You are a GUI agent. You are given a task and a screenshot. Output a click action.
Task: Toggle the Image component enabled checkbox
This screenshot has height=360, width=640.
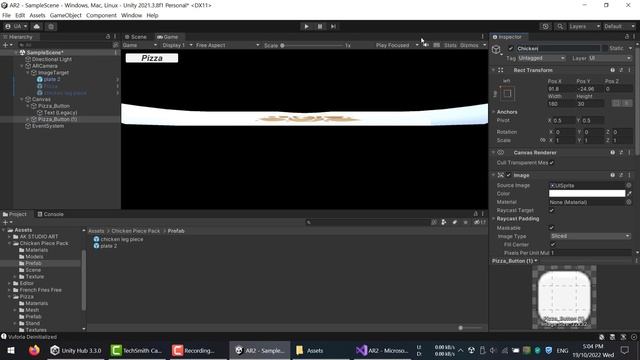(509, 175)
